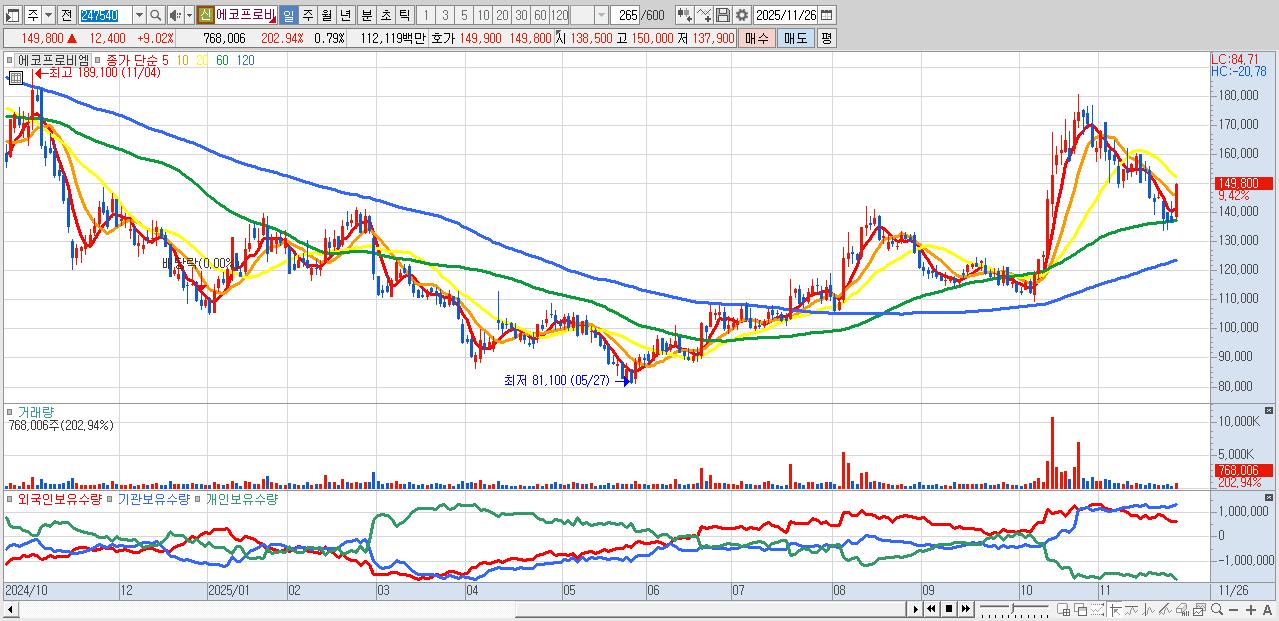The width and height of the screenshot is (1279, 621).
Task: Click the 전 button near stock code
Action: 66,15
